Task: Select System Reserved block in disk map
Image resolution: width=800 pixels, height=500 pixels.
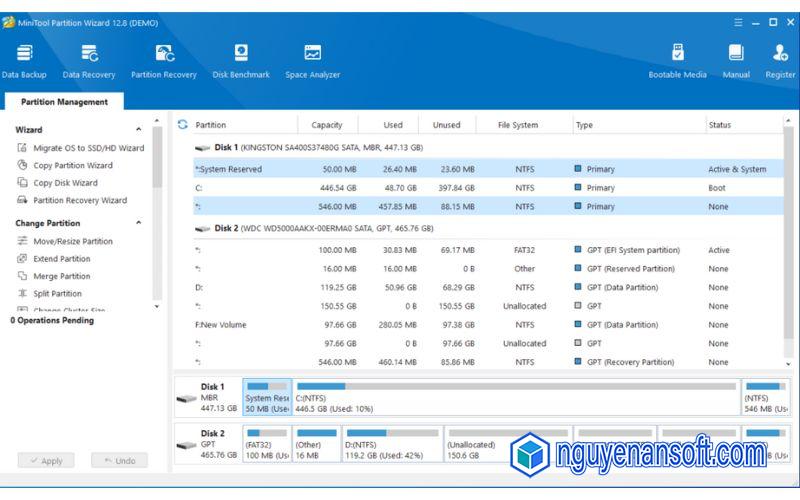Action: (x=267, y=397)
